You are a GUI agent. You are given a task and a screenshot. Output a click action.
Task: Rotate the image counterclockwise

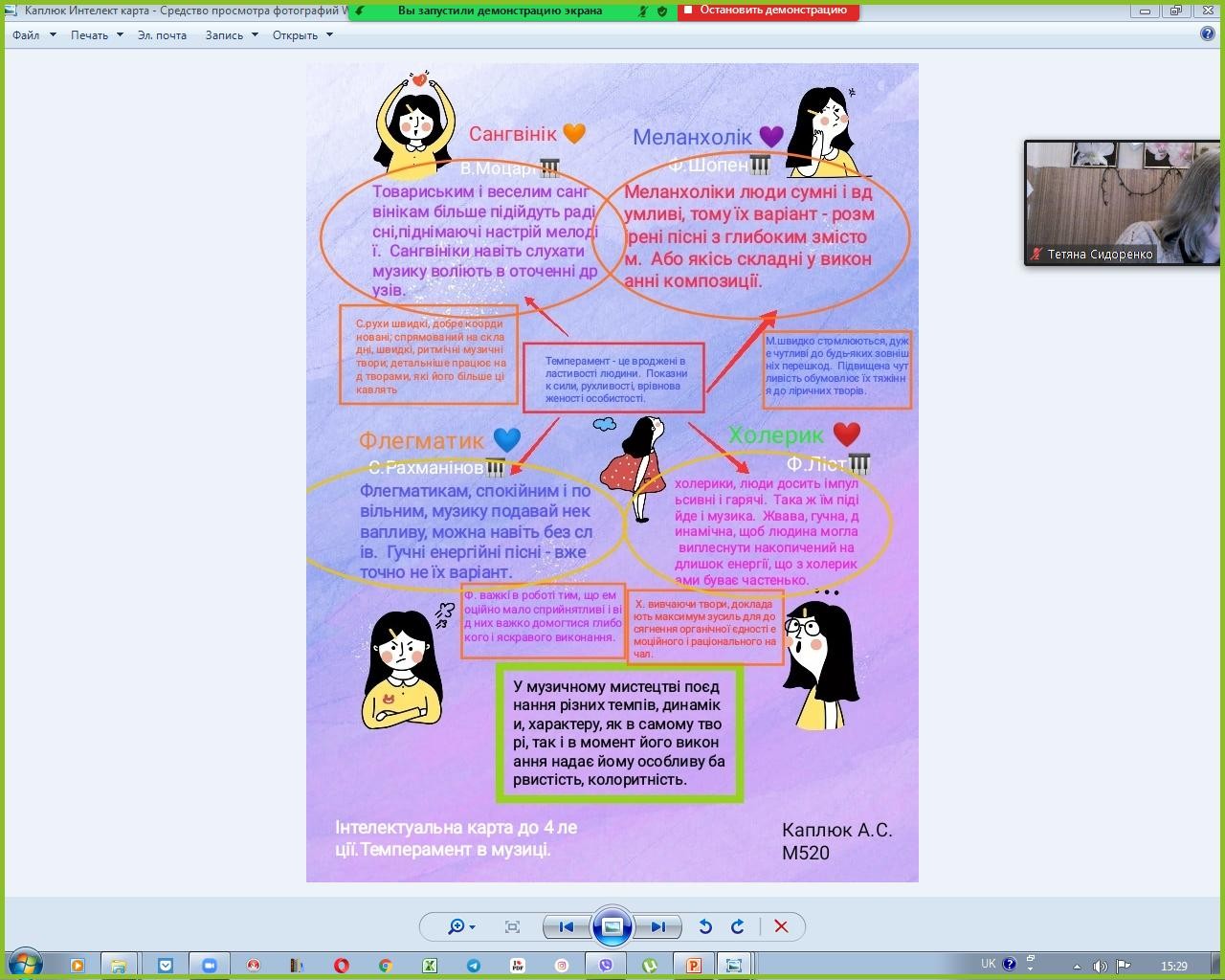click(x=705, y=926)
